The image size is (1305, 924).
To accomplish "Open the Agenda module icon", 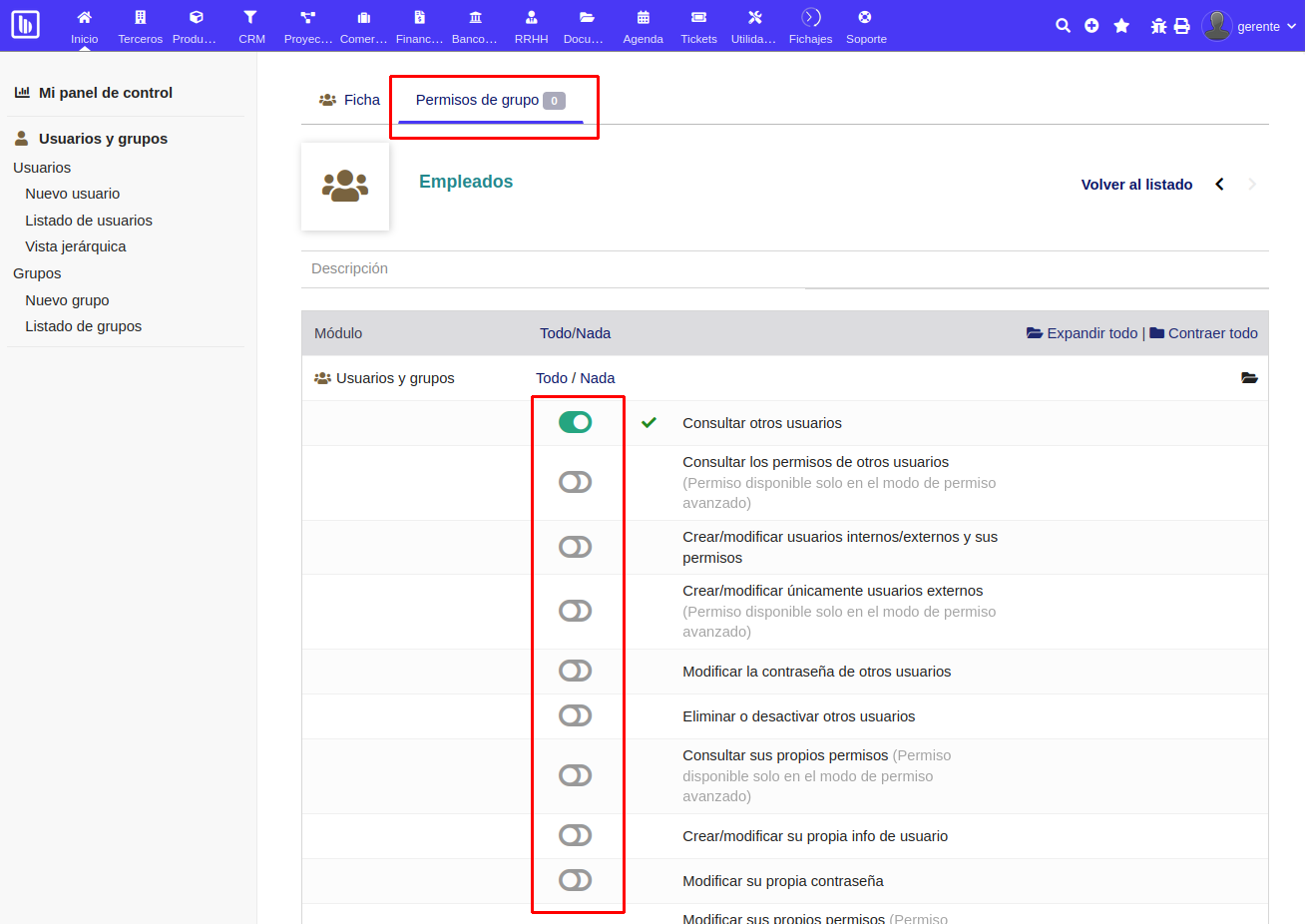I will [643, 19].
